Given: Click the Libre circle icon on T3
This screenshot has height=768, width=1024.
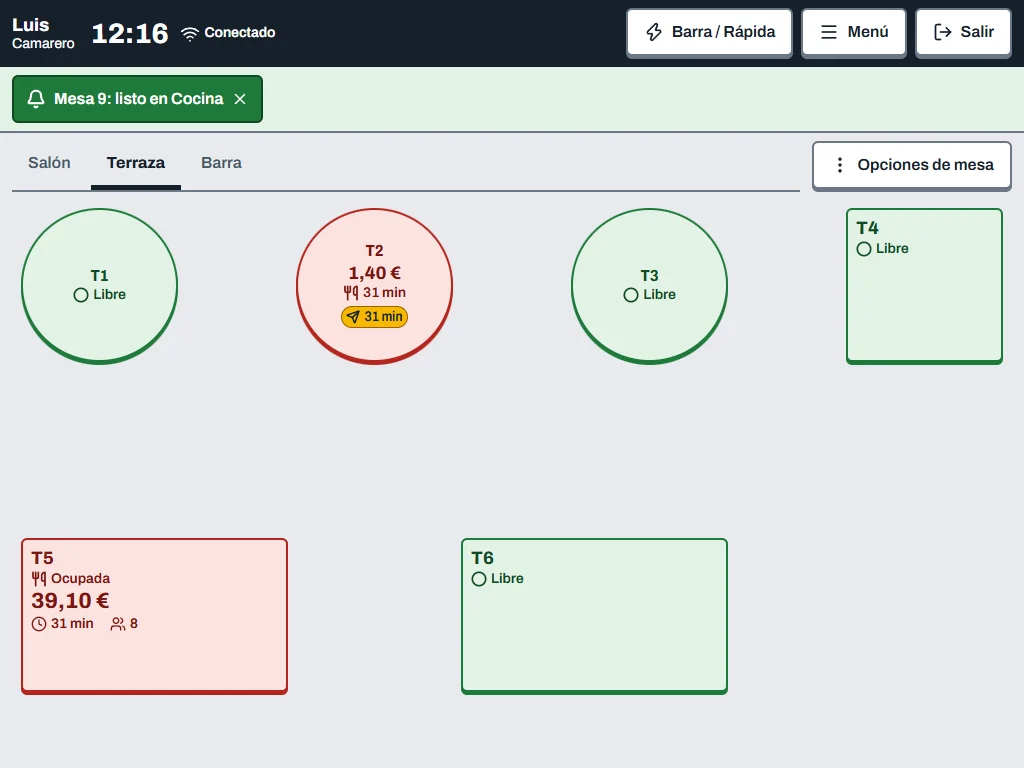Looking at the screenshot, I should click(x=631, y=295).
